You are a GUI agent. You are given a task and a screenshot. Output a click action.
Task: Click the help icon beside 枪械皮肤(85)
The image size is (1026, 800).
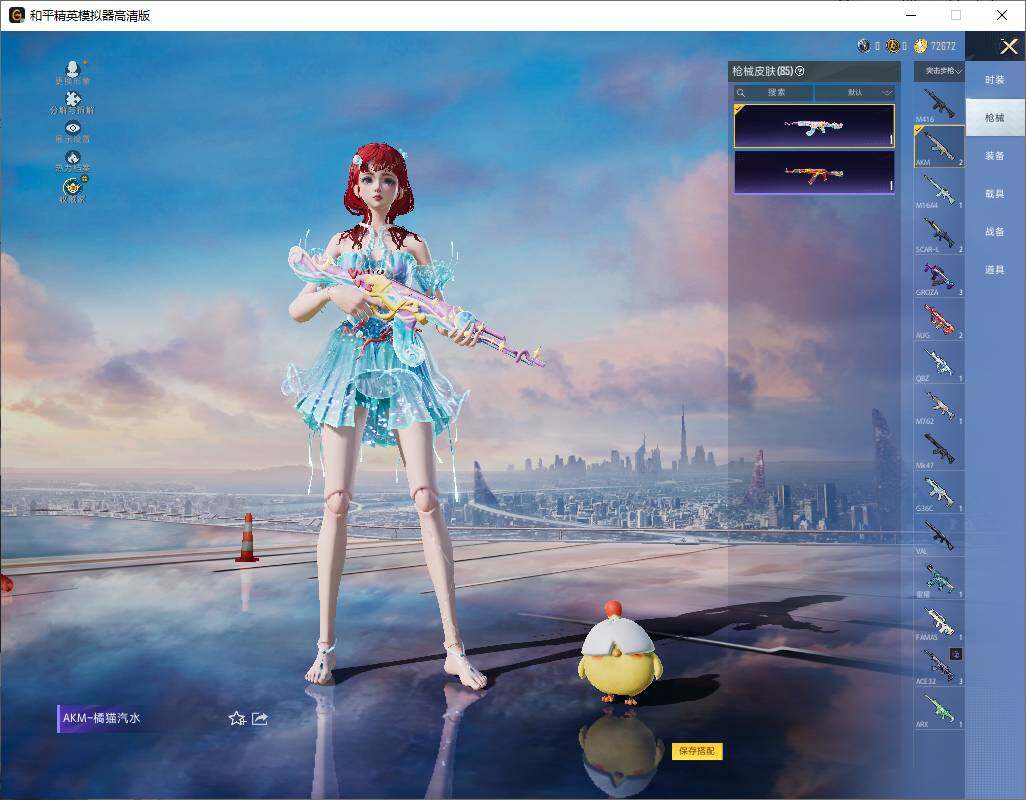coord(800,71)
